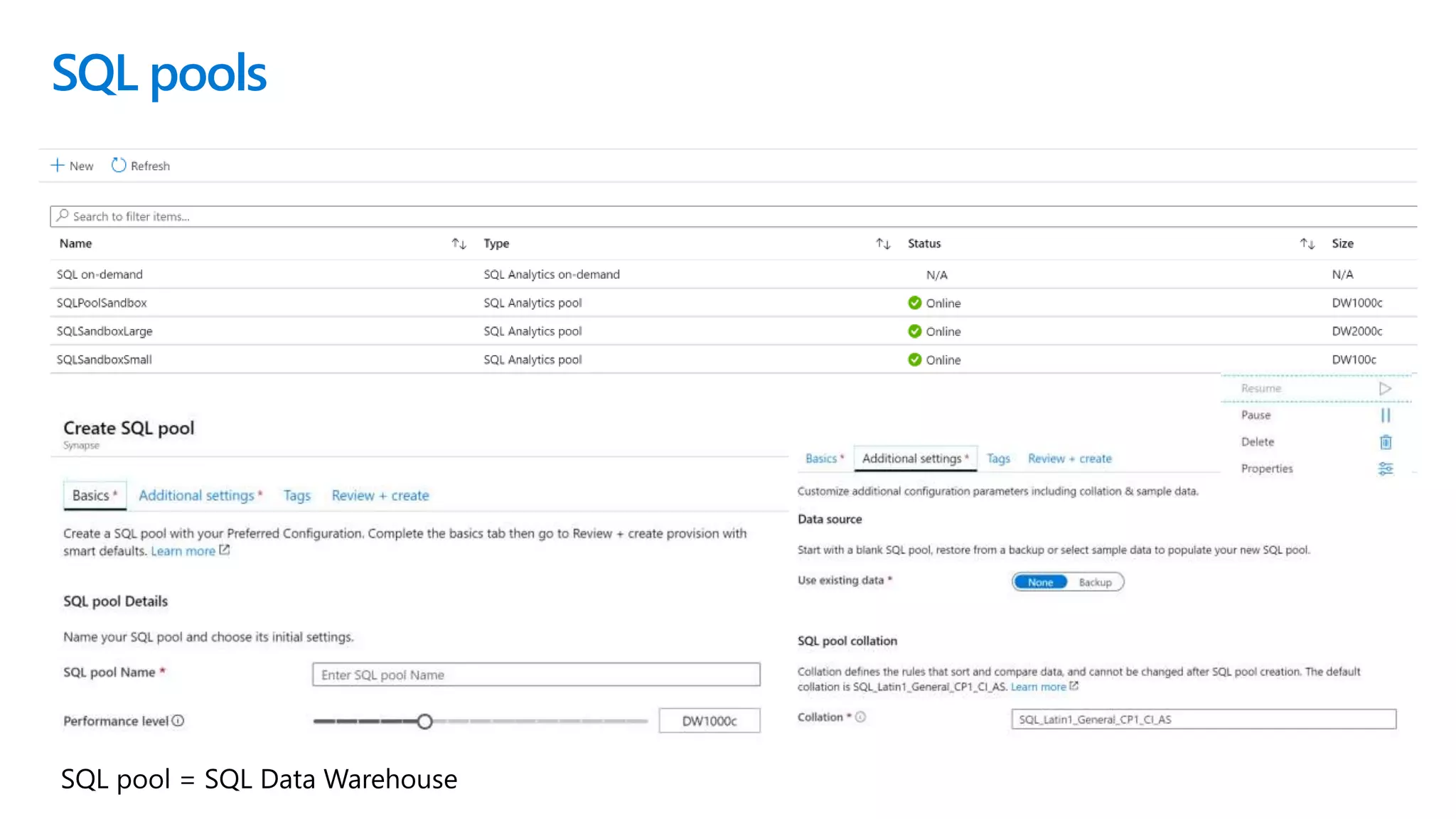Screen dimensions: 1456x819
Task: Click Learn more link under Basics description
Action: pos(183,551)
